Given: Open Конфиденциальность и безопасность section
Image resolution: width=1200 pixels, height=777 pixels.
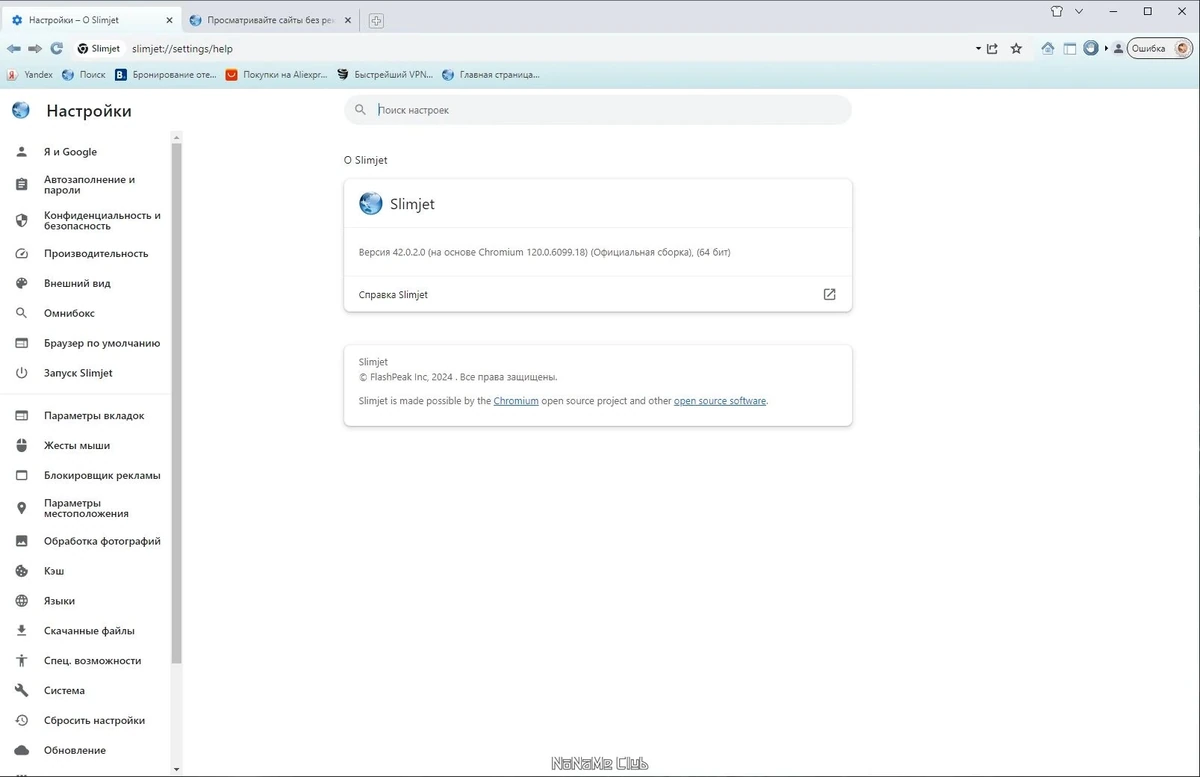Looking at the screenshot, I should (x=86, y=220).
